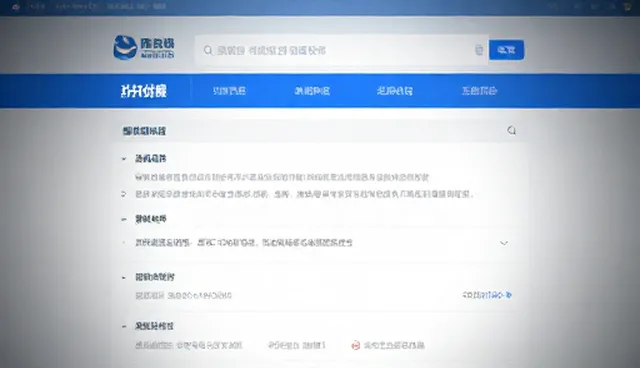Viewport: 640px width, 368px height.
Task: Click the search icon in the content panel header
Action: tap(511, 131)
